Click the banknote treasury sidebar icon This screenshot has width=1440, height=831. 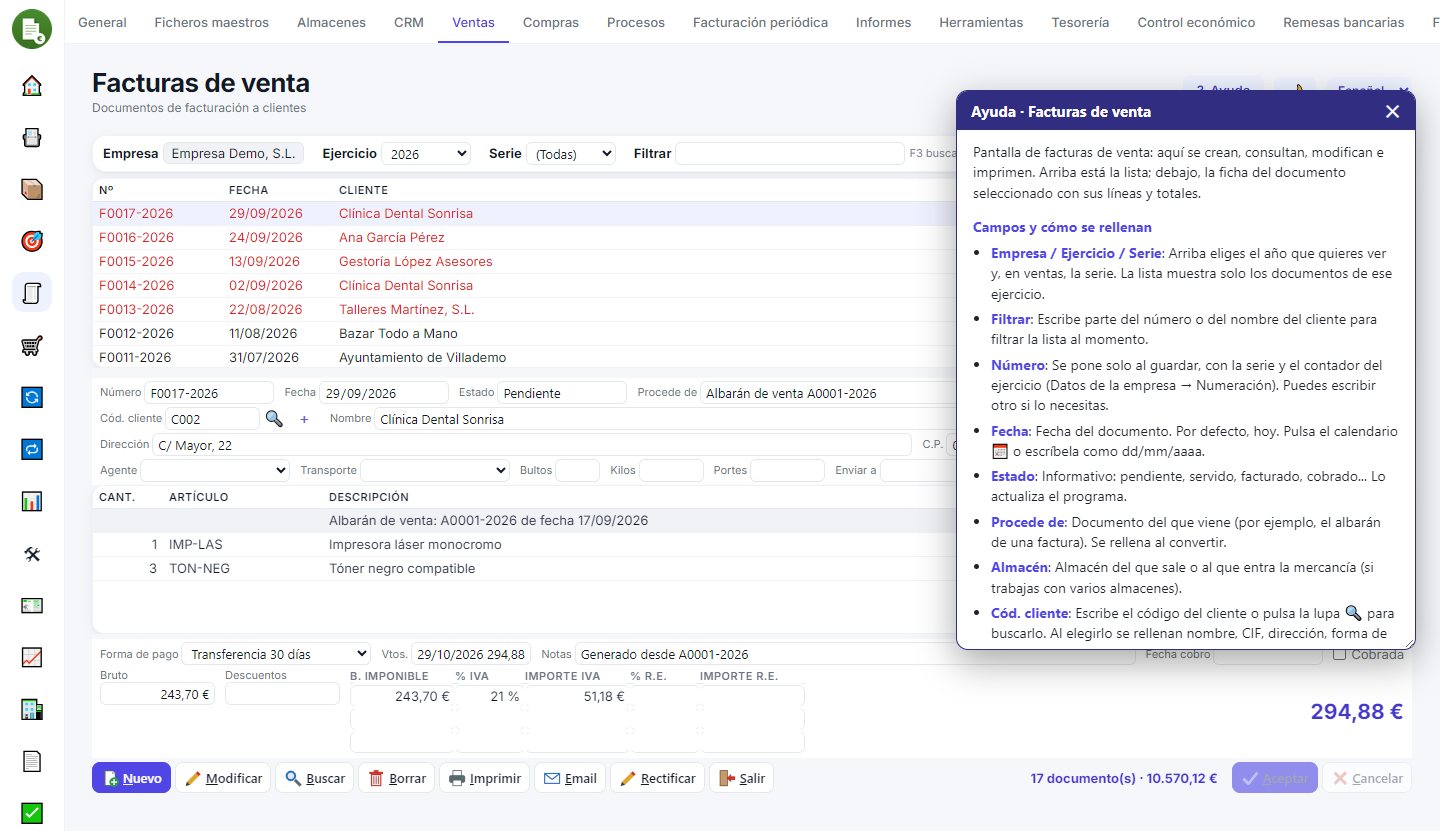click(x=32, y=606)
